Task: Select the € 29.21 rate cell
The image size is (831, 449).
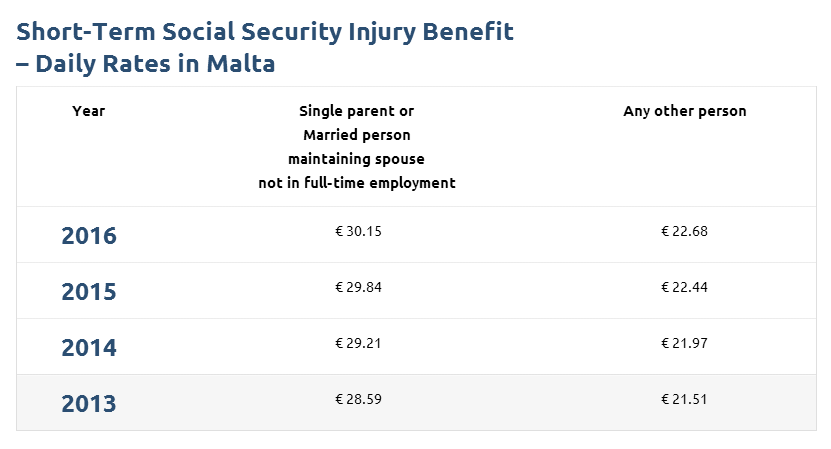Action: pyautogui.click(x=358, y=343)
